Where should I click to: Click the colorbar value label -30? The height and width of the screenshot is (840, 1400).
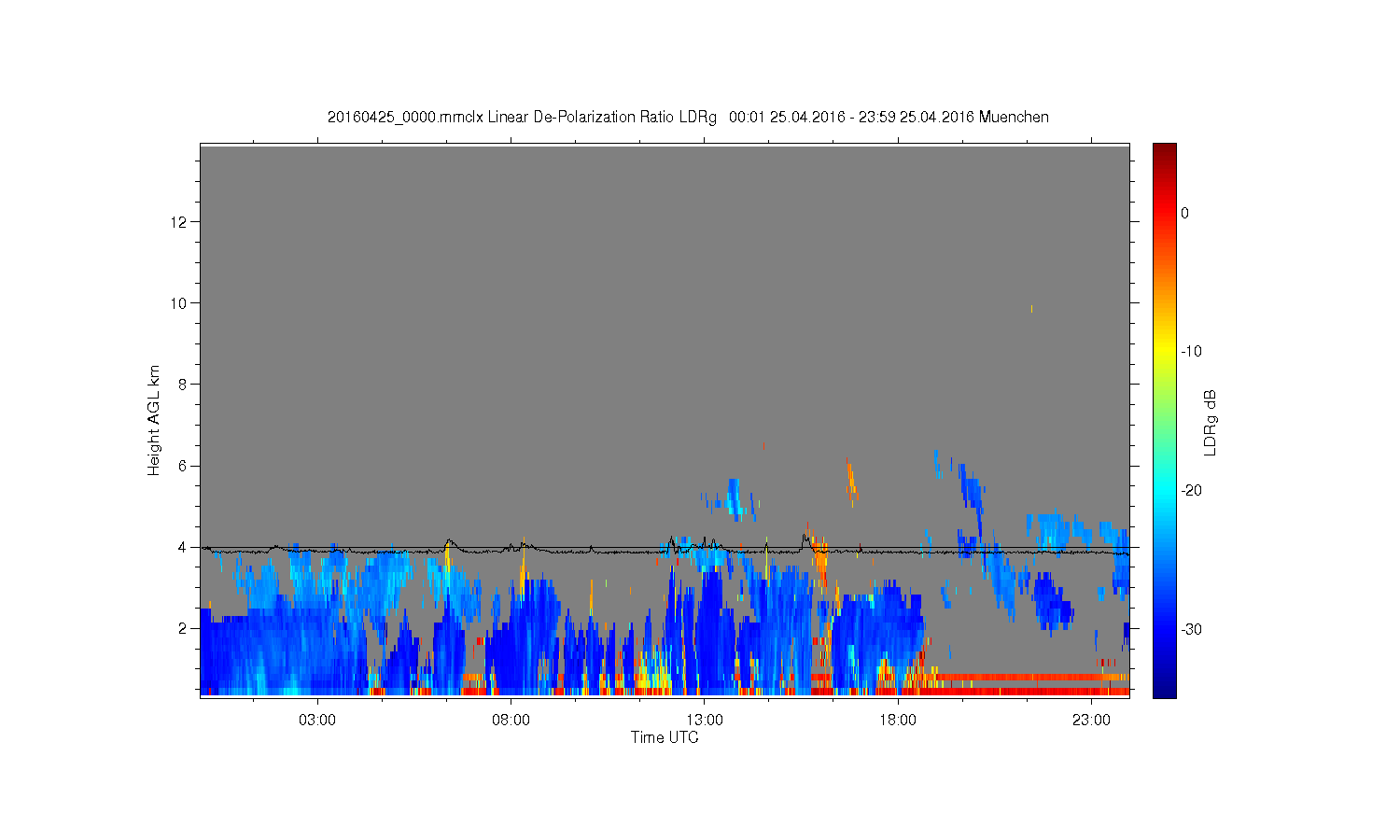tap(1191, 630)
